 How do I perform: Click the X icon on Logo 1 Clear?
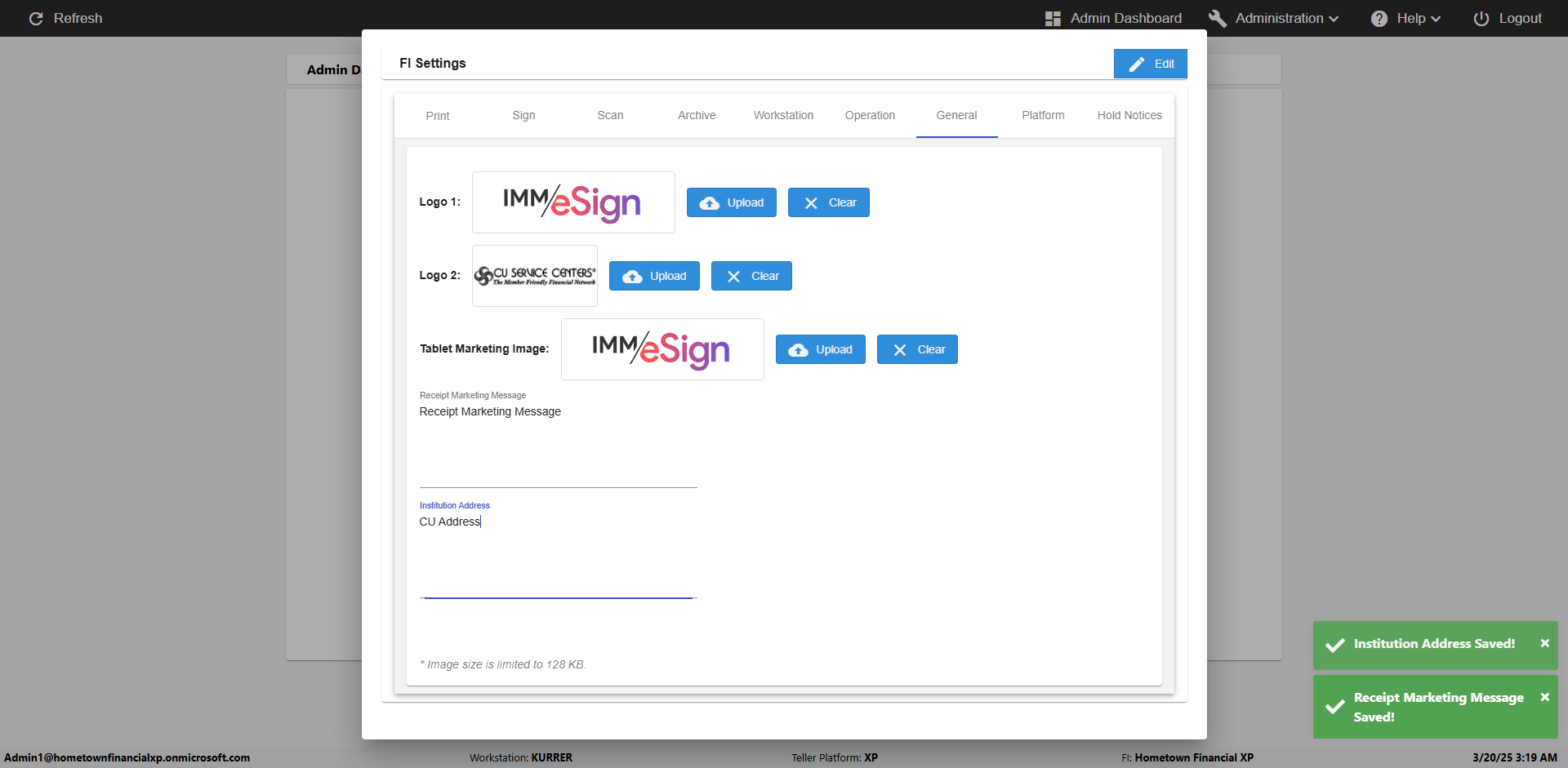tap(811, 203)
